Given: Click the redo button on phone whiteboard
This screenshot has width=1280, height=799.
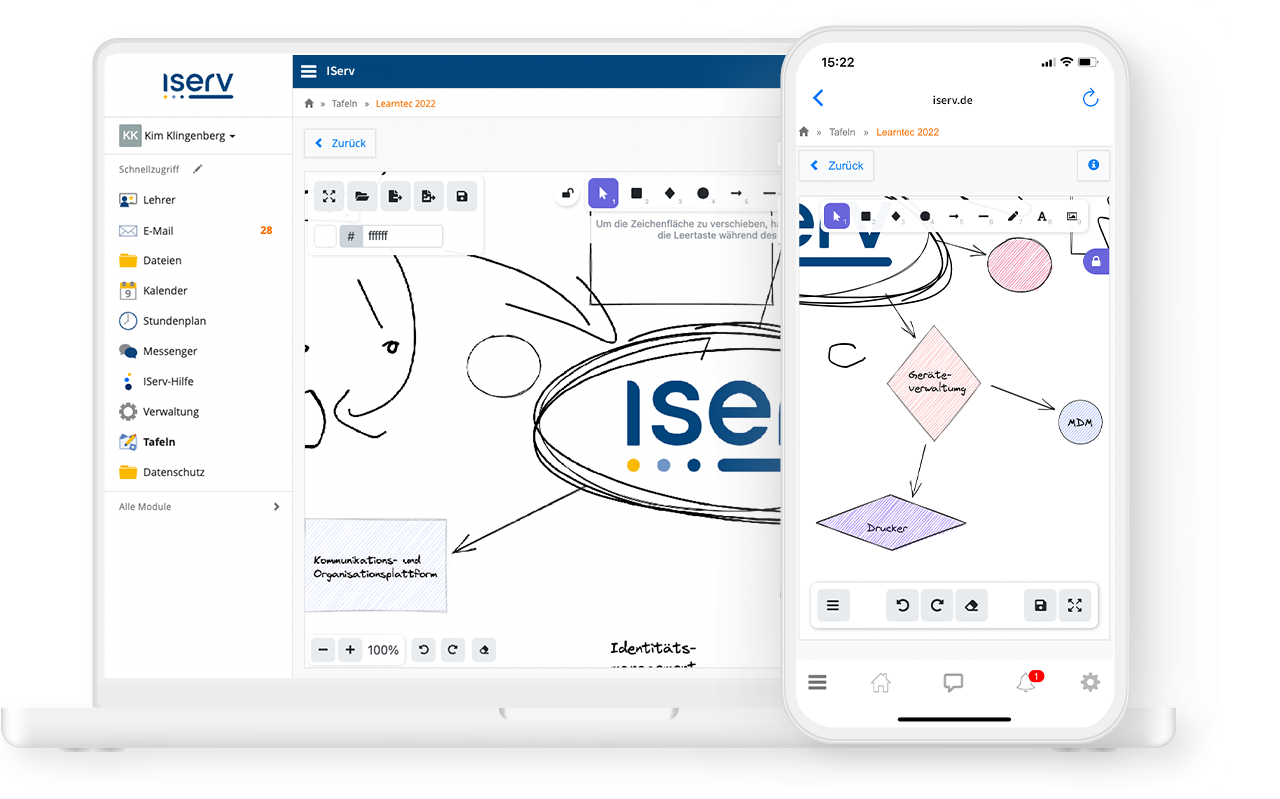Looking at the screenshot, I should [x=937, y=605].
